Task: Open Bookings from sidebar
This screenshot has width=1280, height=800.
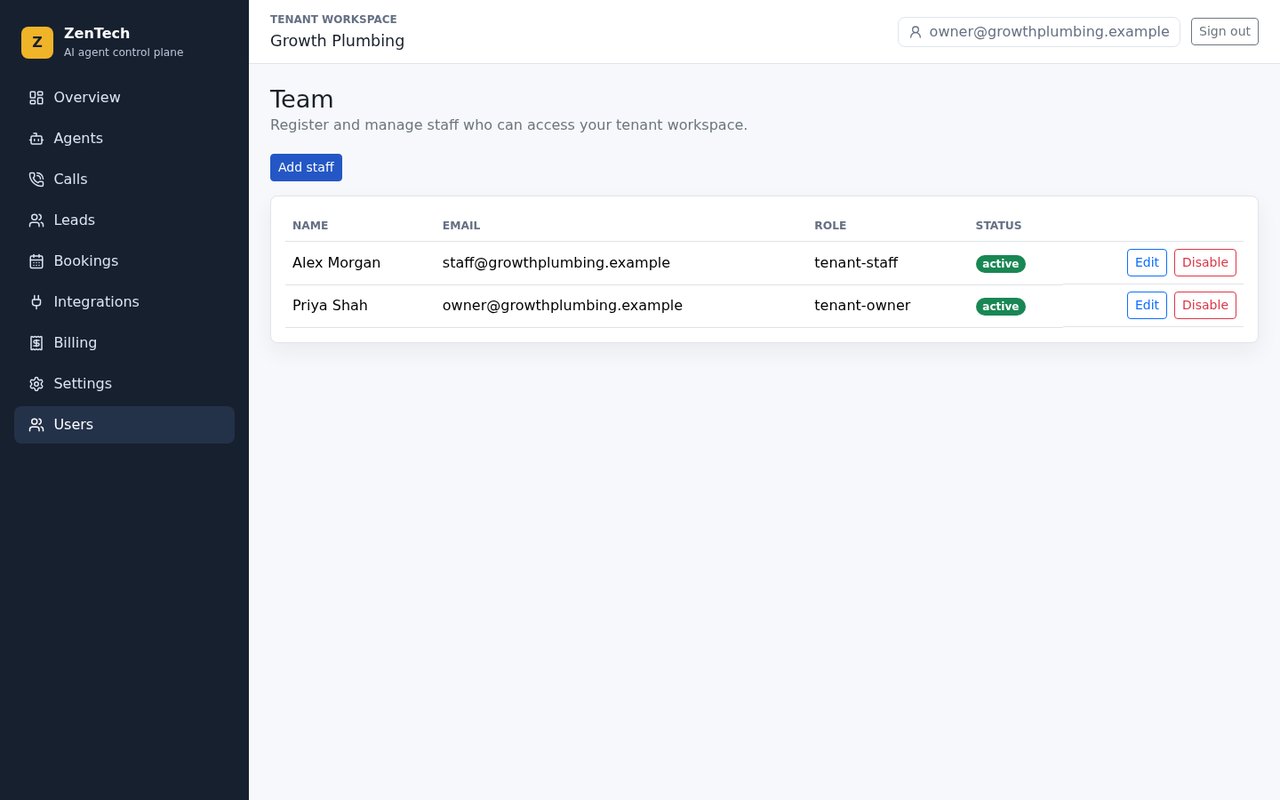Action: pos(124,261)
